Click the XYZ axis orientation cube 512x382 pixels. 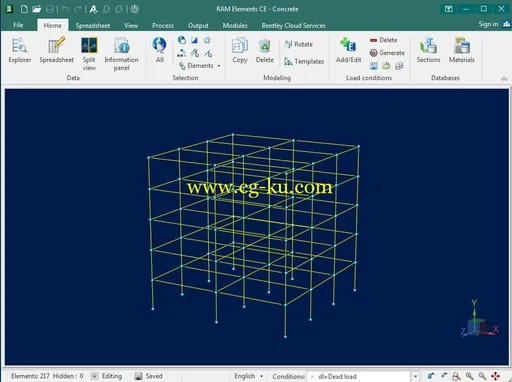pyautogui.click(x=480, y=319)
